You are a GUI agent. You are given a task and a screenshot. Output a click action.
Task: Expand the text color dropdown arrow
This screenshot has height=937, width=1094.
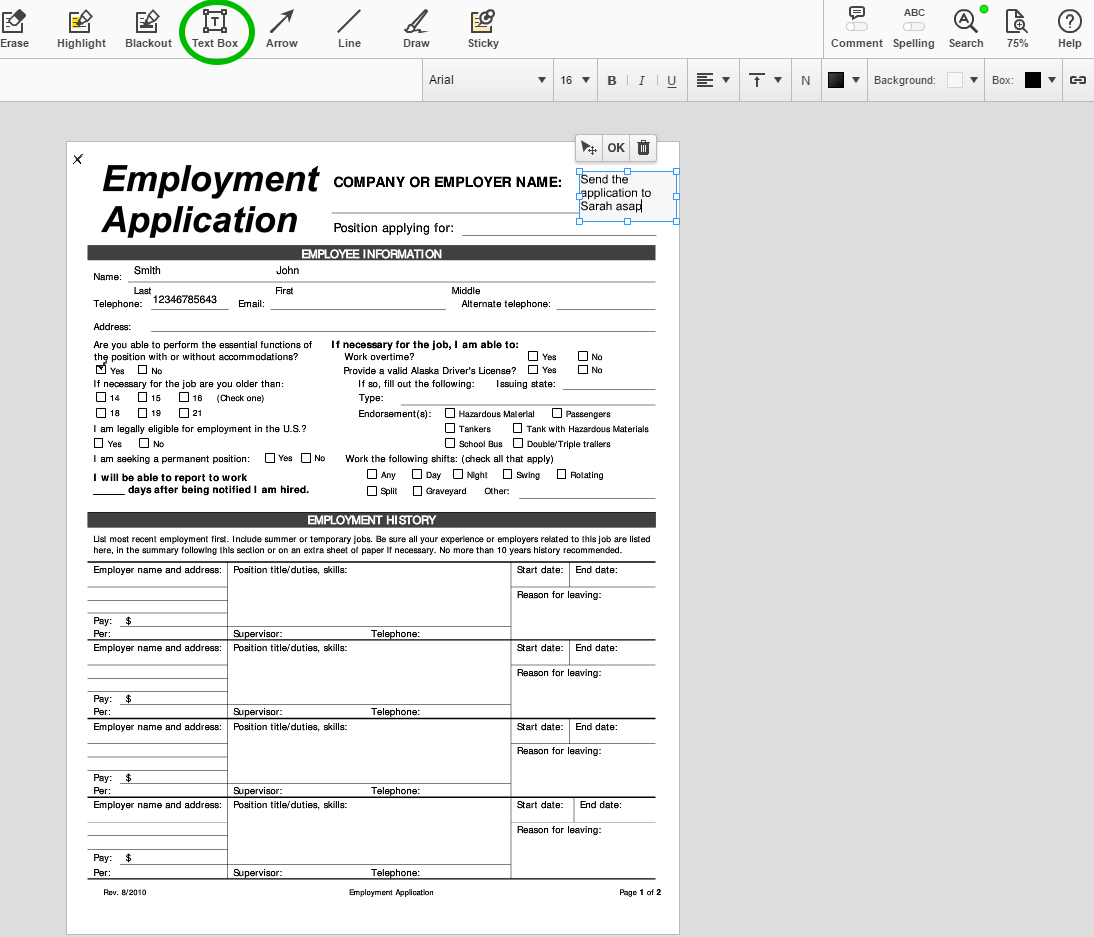[856, 80]
